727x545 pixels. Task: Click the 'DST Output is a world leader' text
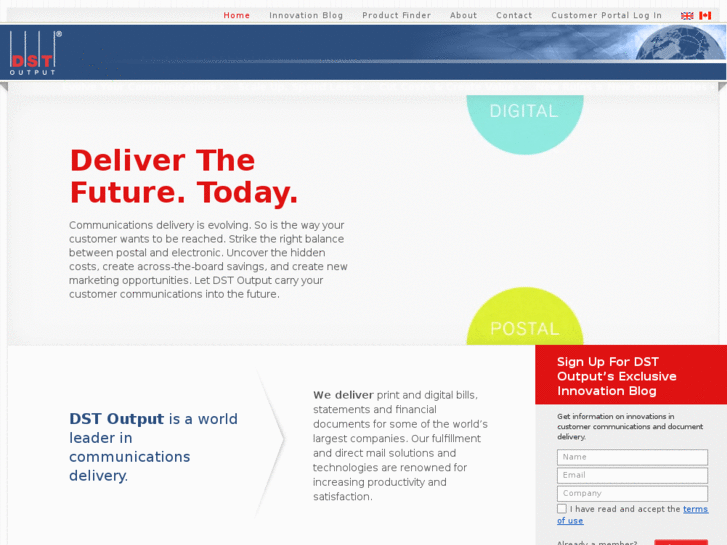[153, 447]
